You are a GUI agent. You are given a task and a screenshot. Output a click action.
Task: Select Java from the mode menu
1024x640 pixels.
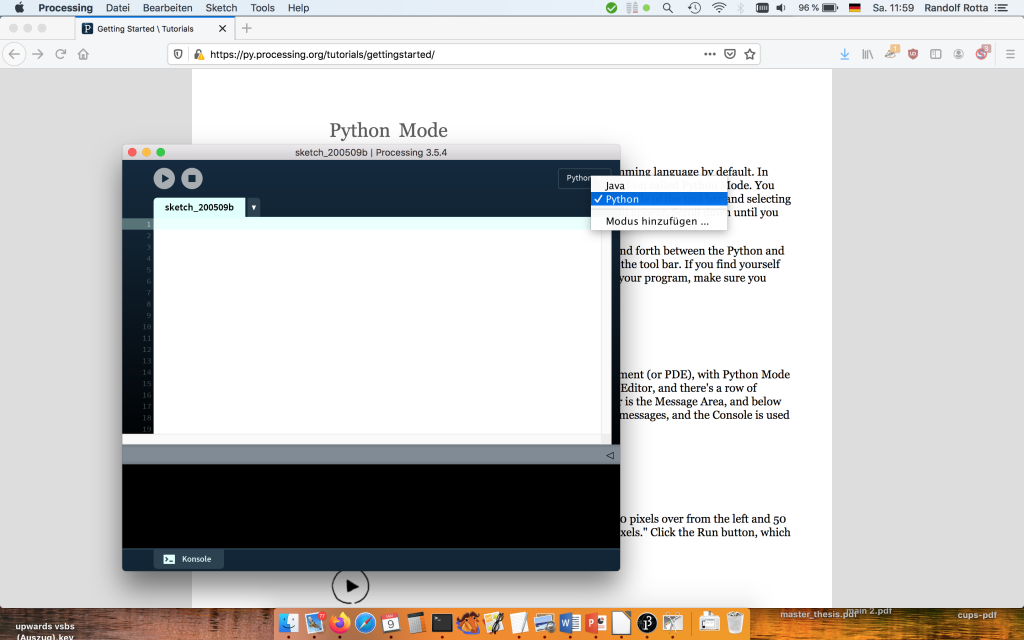[614, 184]
